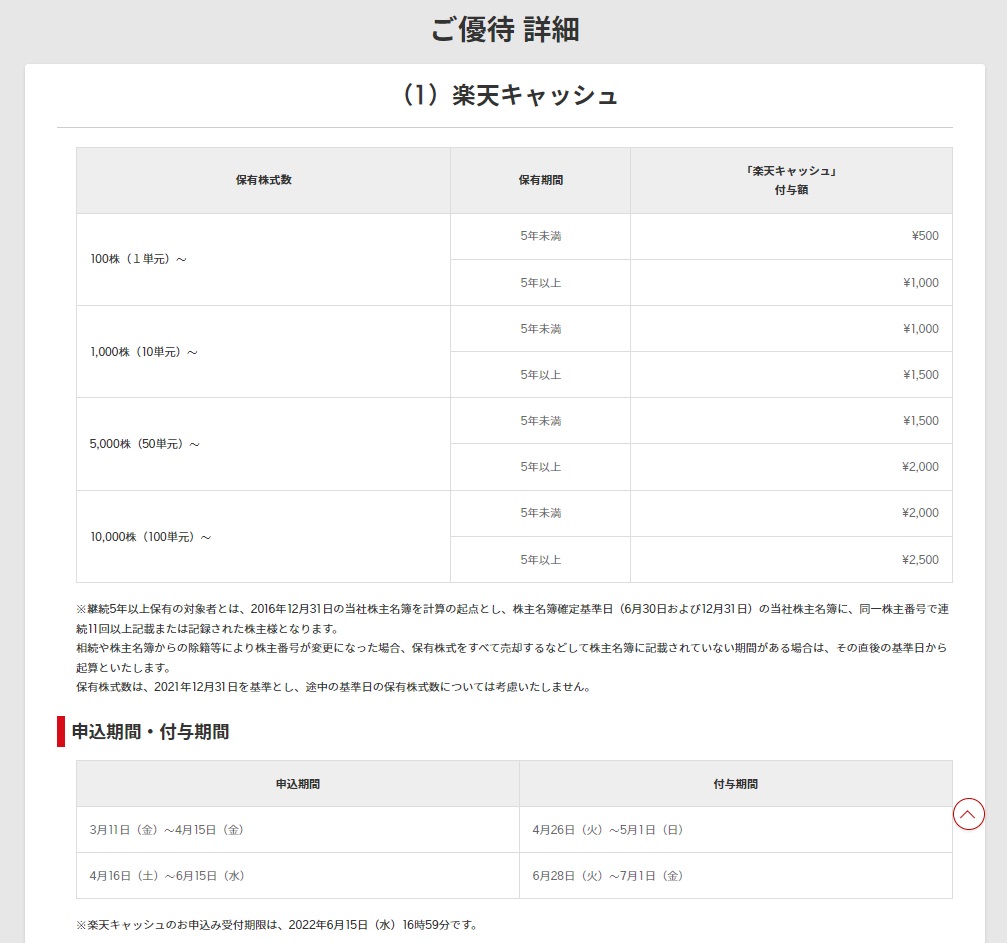
Task: Click the note line starting 保有株式数は、2021年12月31日
Action: click(x=333, y=687)
